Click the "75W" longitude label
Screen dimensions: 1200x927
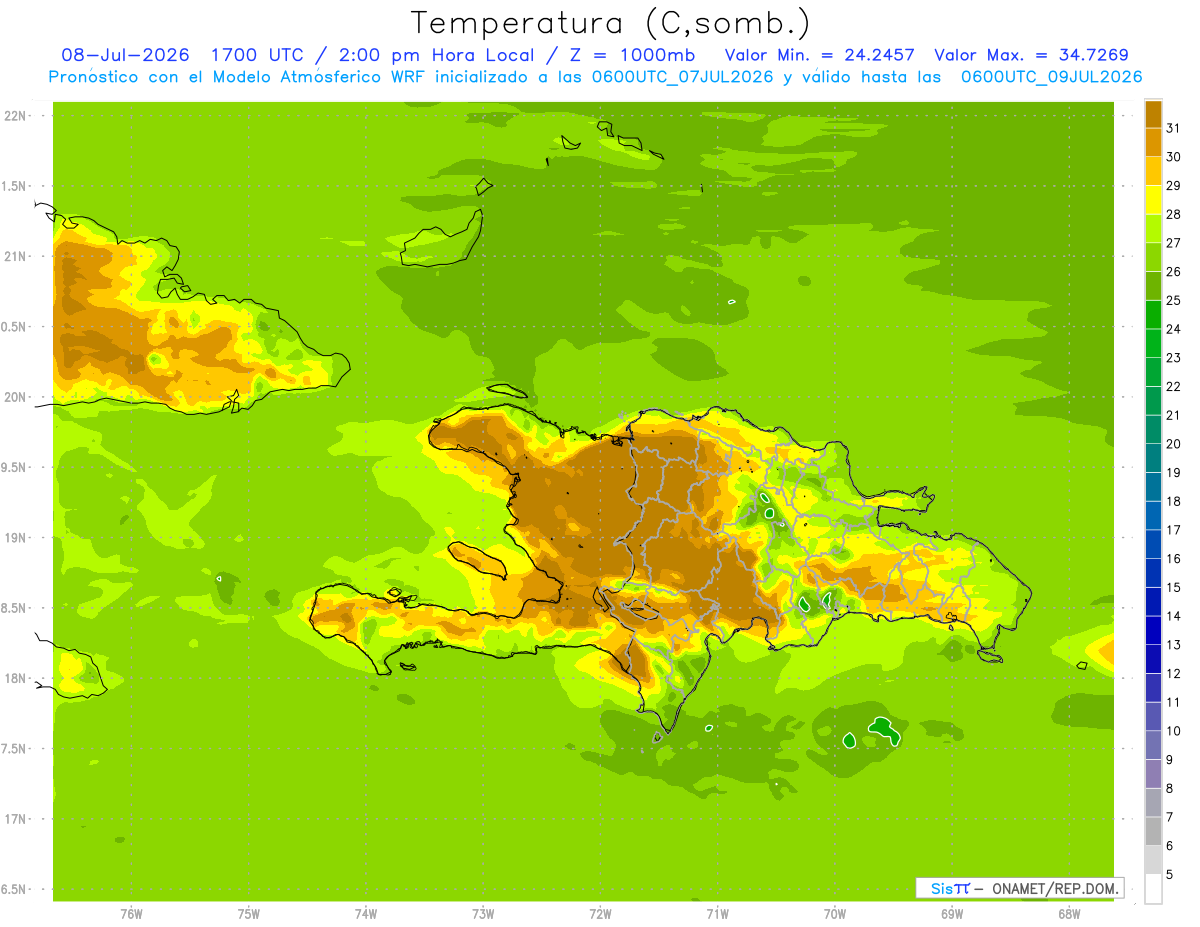[249, 913]
